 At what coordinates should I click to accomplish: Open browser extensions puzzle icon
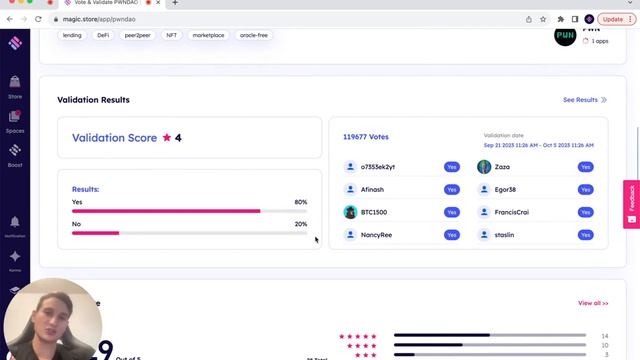561,19
